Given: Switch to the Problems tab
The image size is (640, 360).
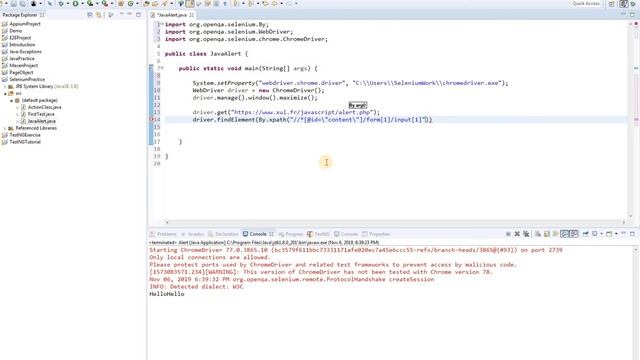Looking at the screenshot, I should point(163,234).
